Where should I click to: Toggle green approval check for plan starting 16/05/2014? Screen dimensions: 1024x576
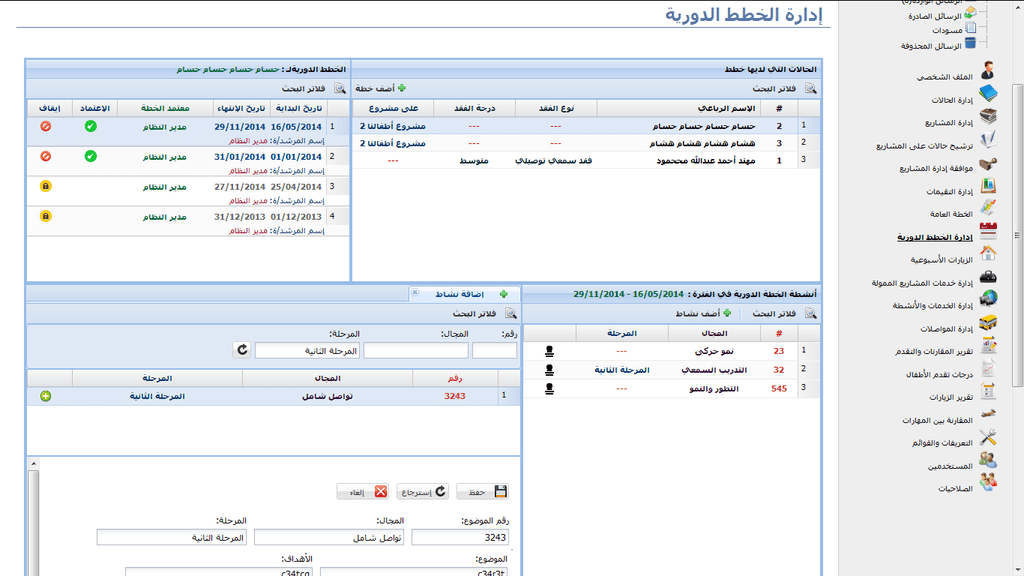(90, 126)
